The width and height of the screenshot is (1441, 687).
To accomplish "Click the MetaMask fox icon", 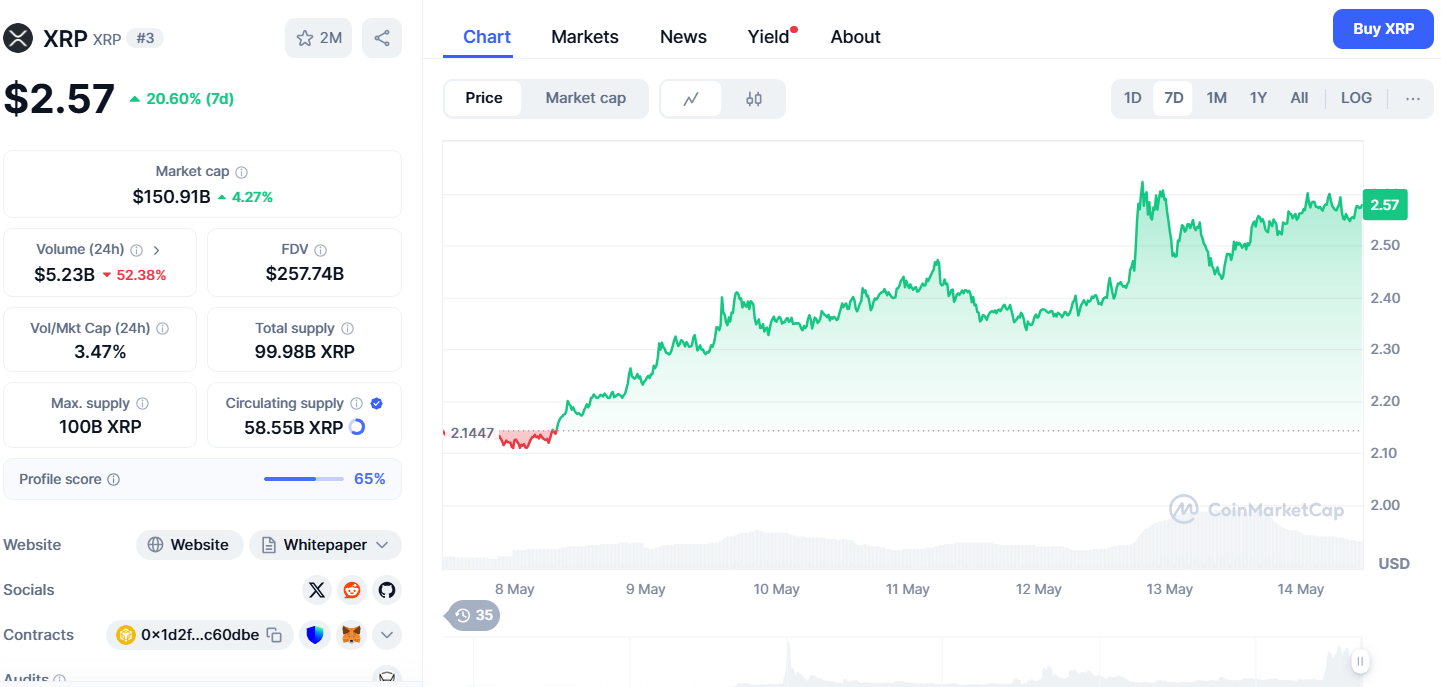I will click(352, 635).
